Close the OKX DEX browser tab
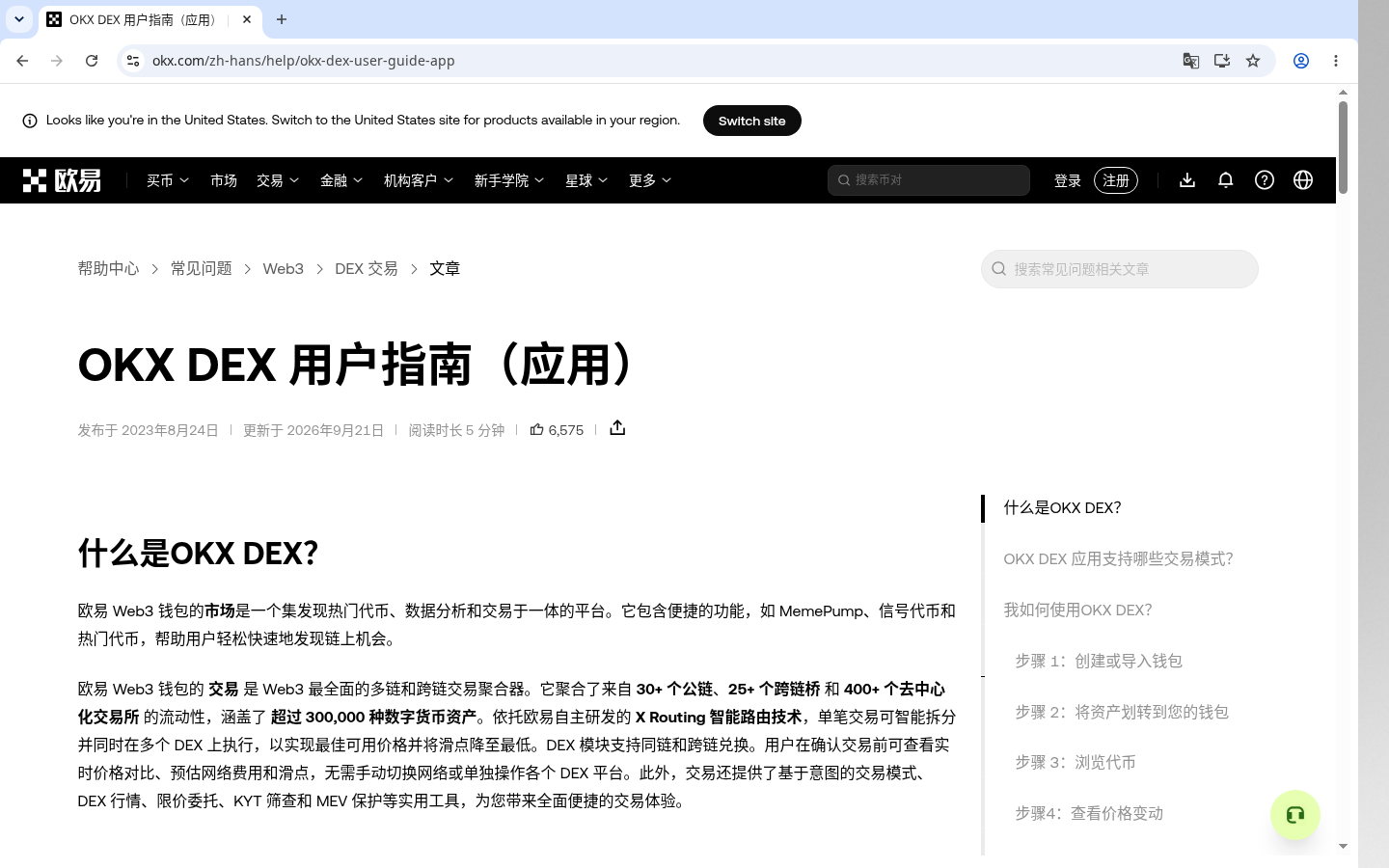 pos(247,19)
